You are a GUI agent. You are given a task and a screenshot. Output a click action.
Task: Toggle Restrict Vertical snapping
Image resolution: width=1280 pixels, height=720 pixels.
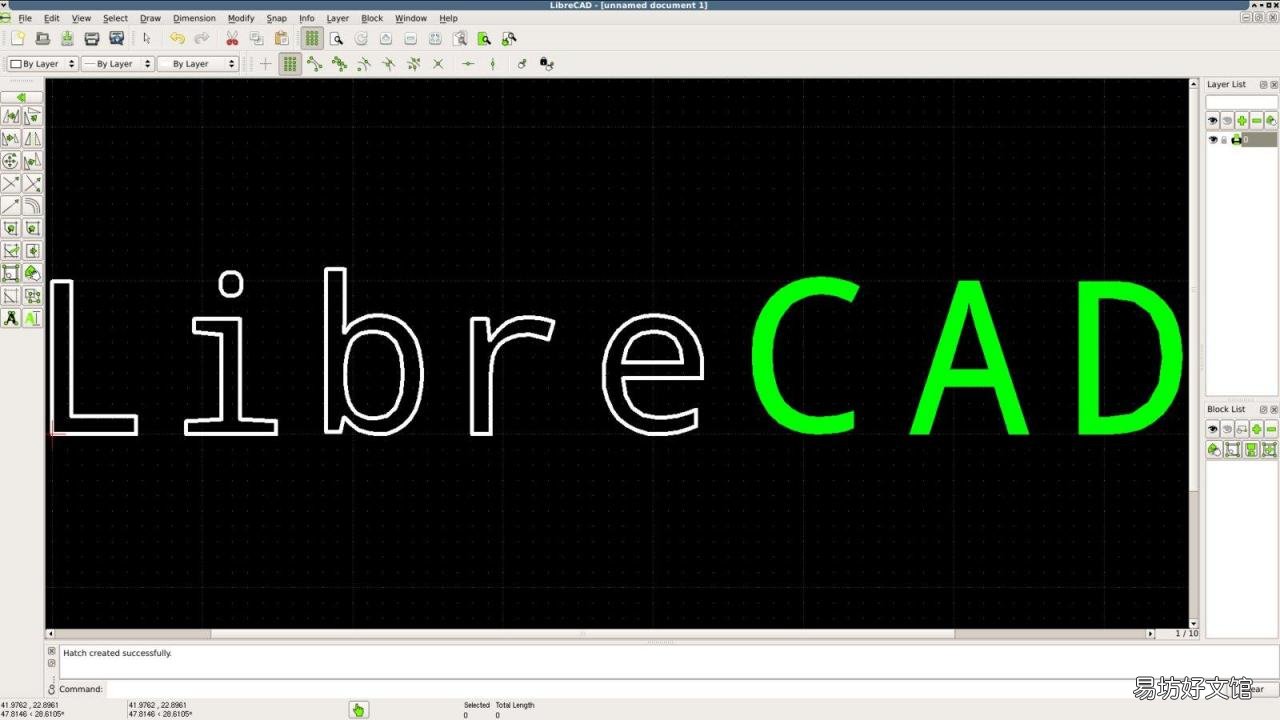(492, 64)
